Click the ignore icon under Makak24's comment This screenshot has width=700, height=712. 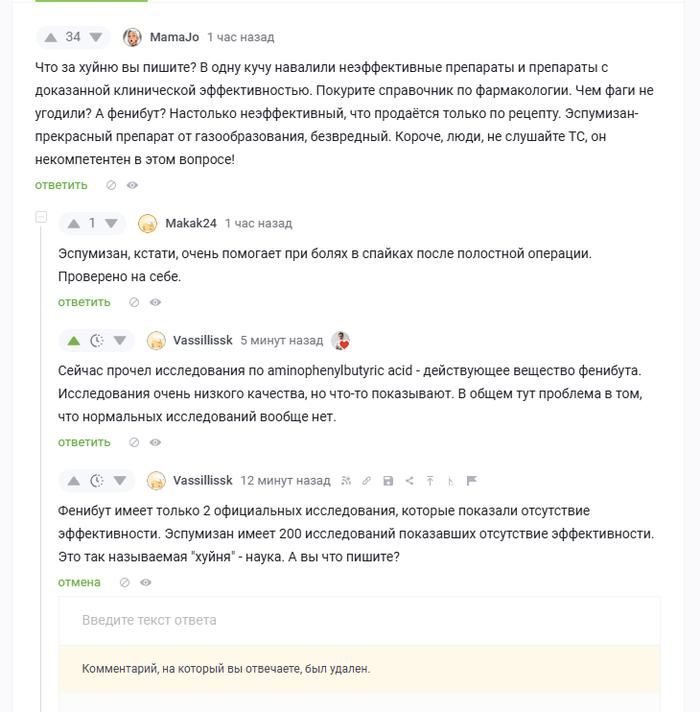(134, 302)
